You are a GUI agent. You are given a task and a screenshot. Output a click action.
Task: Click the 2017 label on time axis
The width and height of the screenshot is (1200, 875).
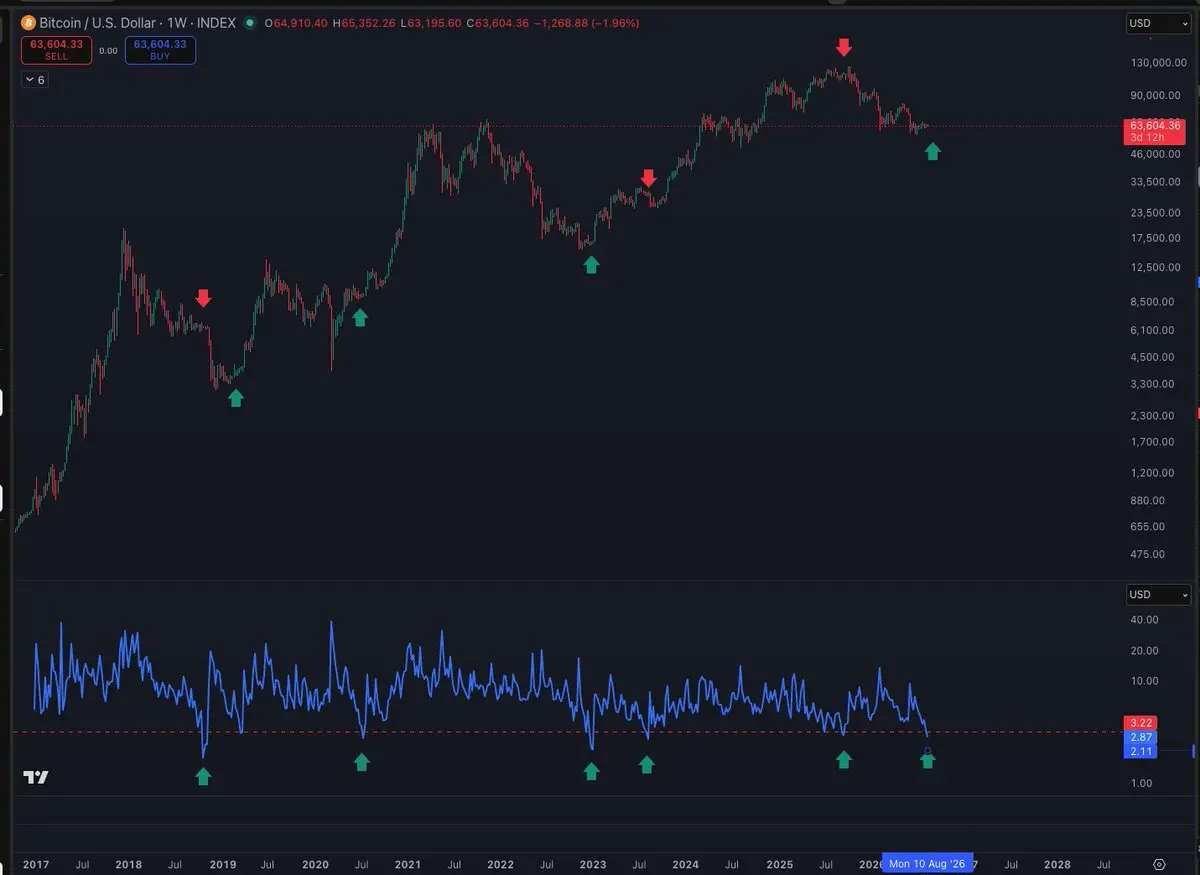pyautogui.click(x=35, y=864)
